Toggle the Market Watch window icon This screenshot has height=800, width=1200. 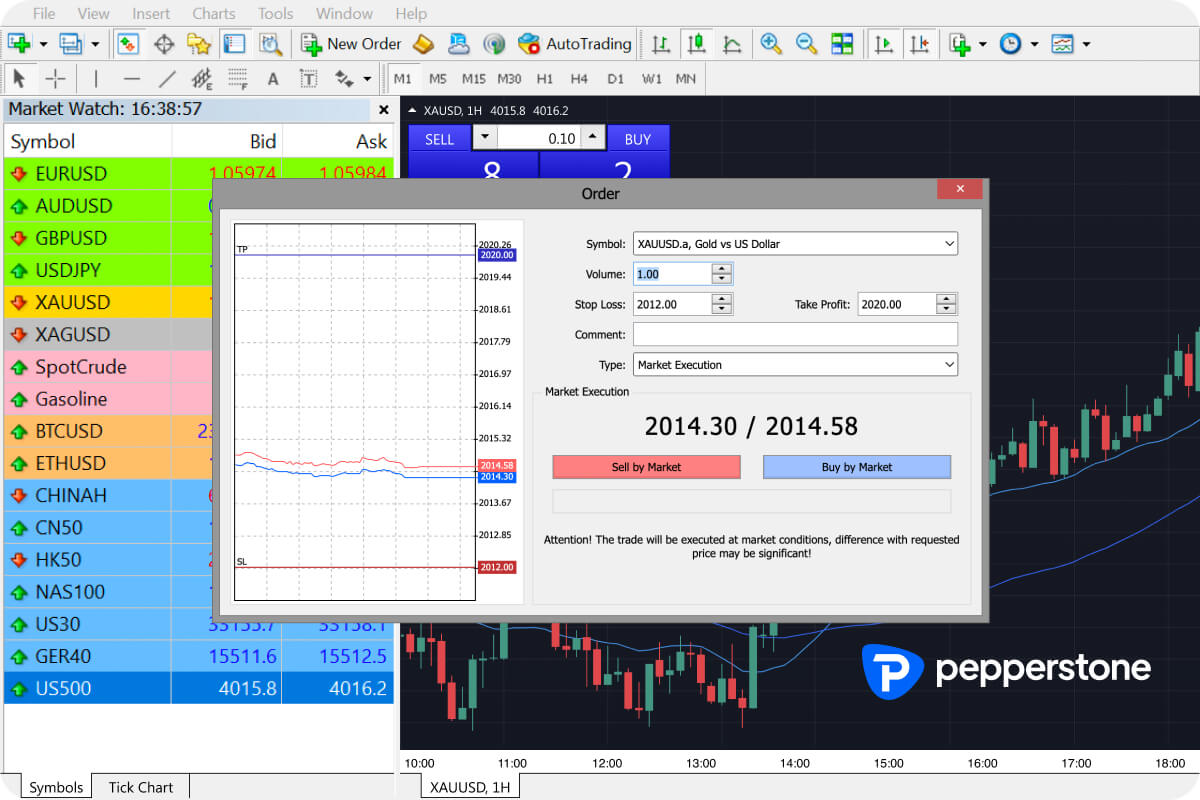(x=127, y=44)
